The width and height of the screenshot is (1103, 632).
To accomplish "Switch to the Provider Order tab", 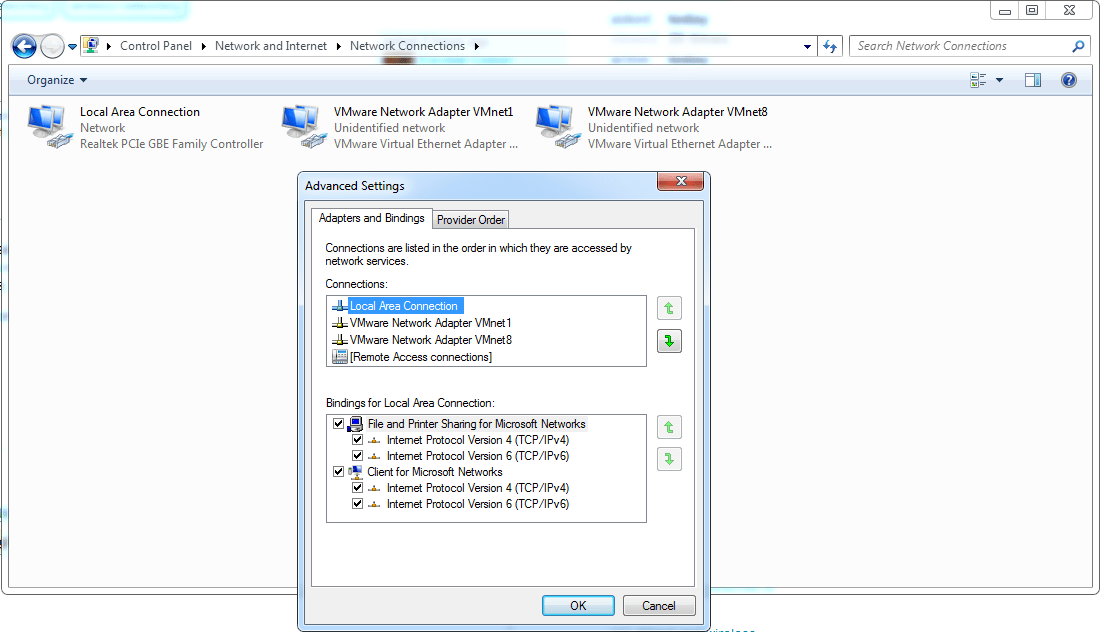I will [x=471, y=220].
